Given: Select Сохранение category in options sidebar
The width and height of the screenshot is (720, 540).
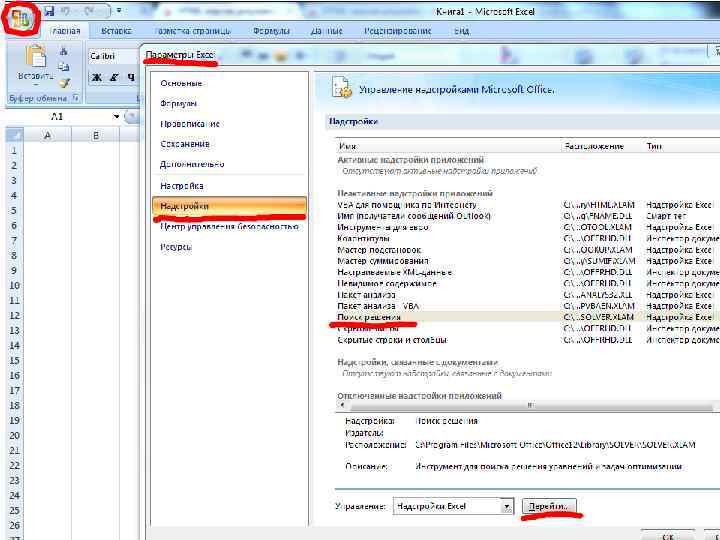Looking at the screenshot, I should click(229, 144).
